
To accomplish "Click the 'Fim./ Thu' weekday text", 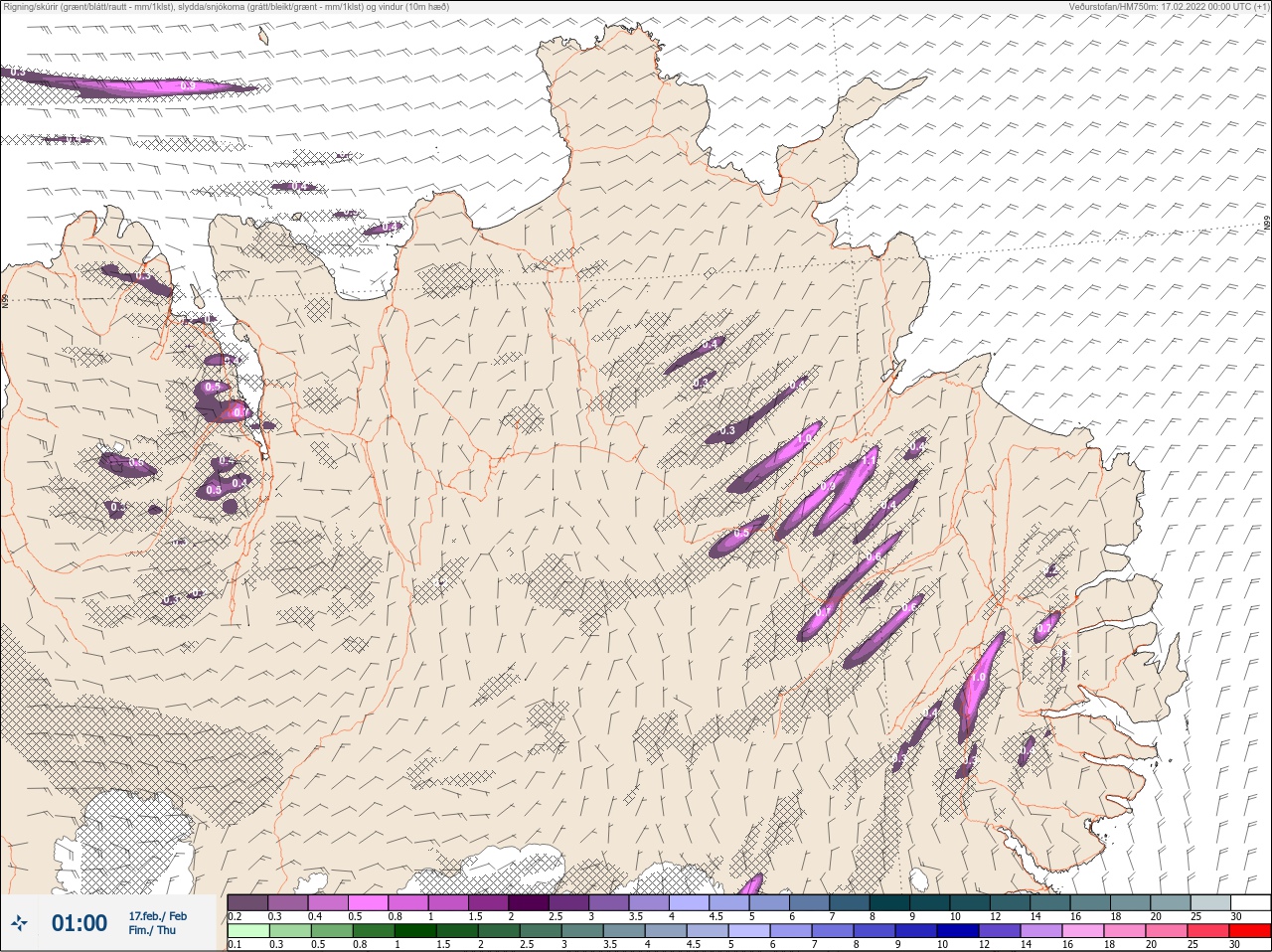I will point(152,930).
